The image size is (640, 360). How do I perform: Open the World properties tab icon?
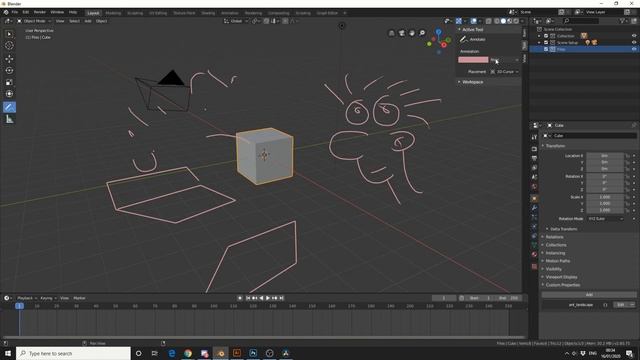[534, 187]
